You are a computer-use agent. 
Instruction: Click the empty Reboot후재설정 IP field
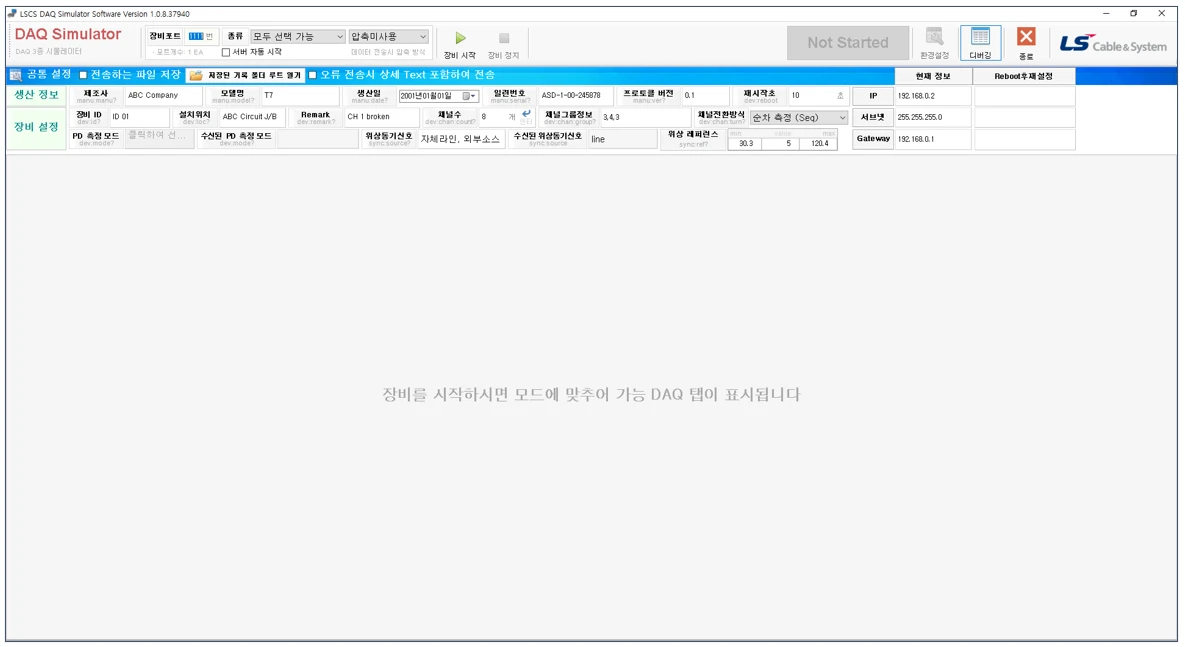pyautogui.click(x=1024, y=96)
